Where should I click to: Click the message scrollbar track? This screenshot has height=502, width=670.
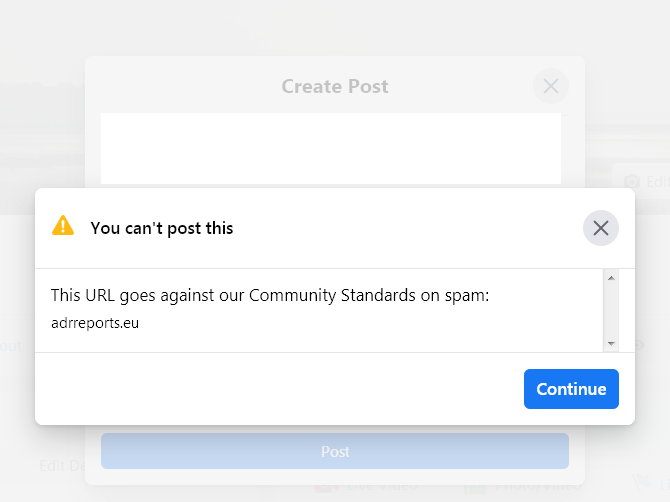click(x=611, y=310)
